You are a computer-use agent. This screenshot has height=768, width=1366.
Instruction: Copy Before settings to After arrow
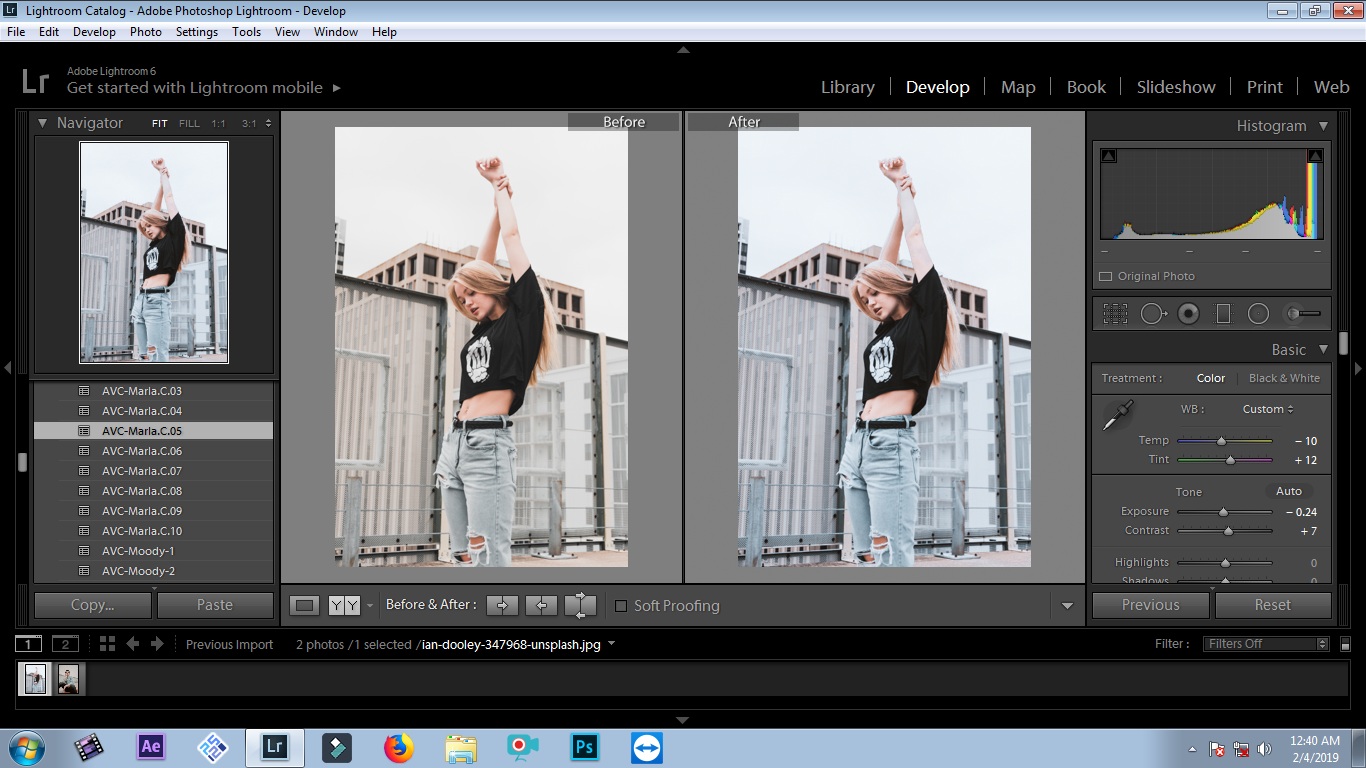point(502,605)
